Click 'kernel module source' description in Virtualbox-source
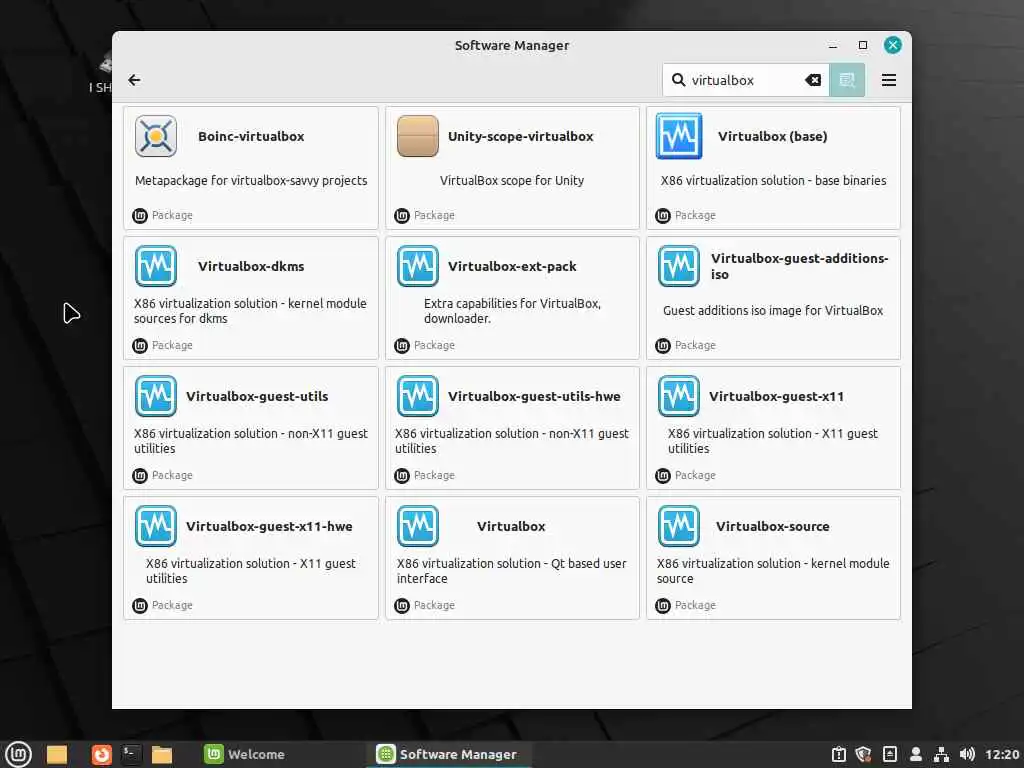Viewport: 1024px width, 768px height. (x=773, y=571)
